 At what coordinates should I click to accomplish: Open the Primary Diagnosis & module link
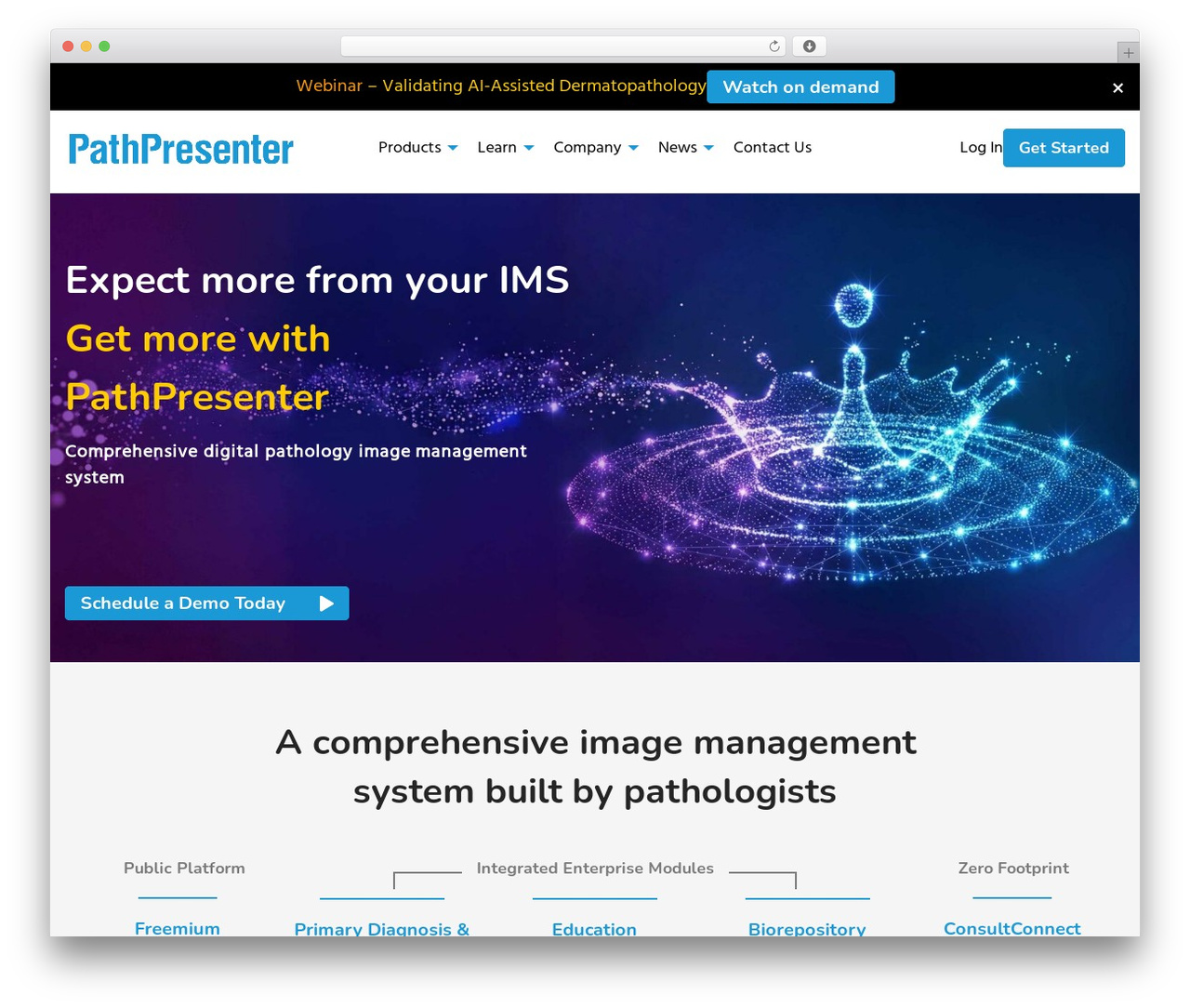click(x=382, y=929)
